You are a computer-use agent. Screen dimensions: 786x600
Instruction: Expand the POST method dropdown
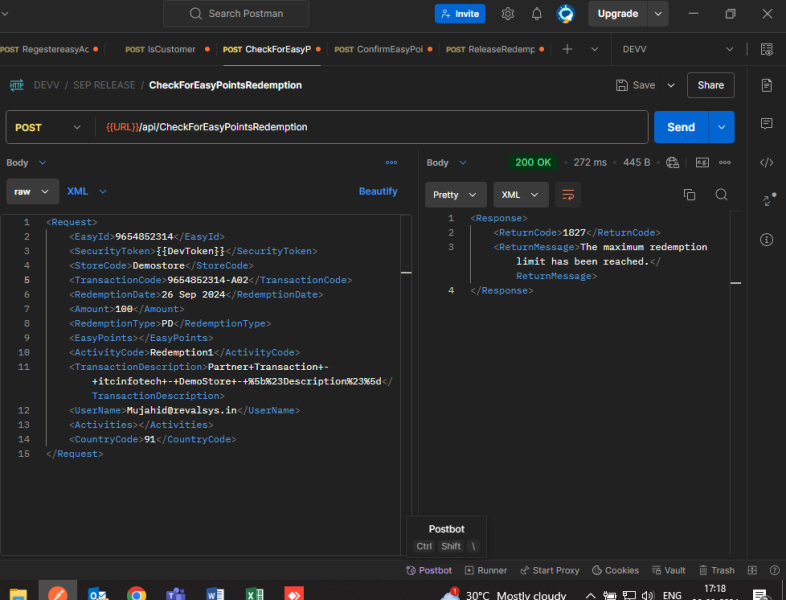[49, 128]
